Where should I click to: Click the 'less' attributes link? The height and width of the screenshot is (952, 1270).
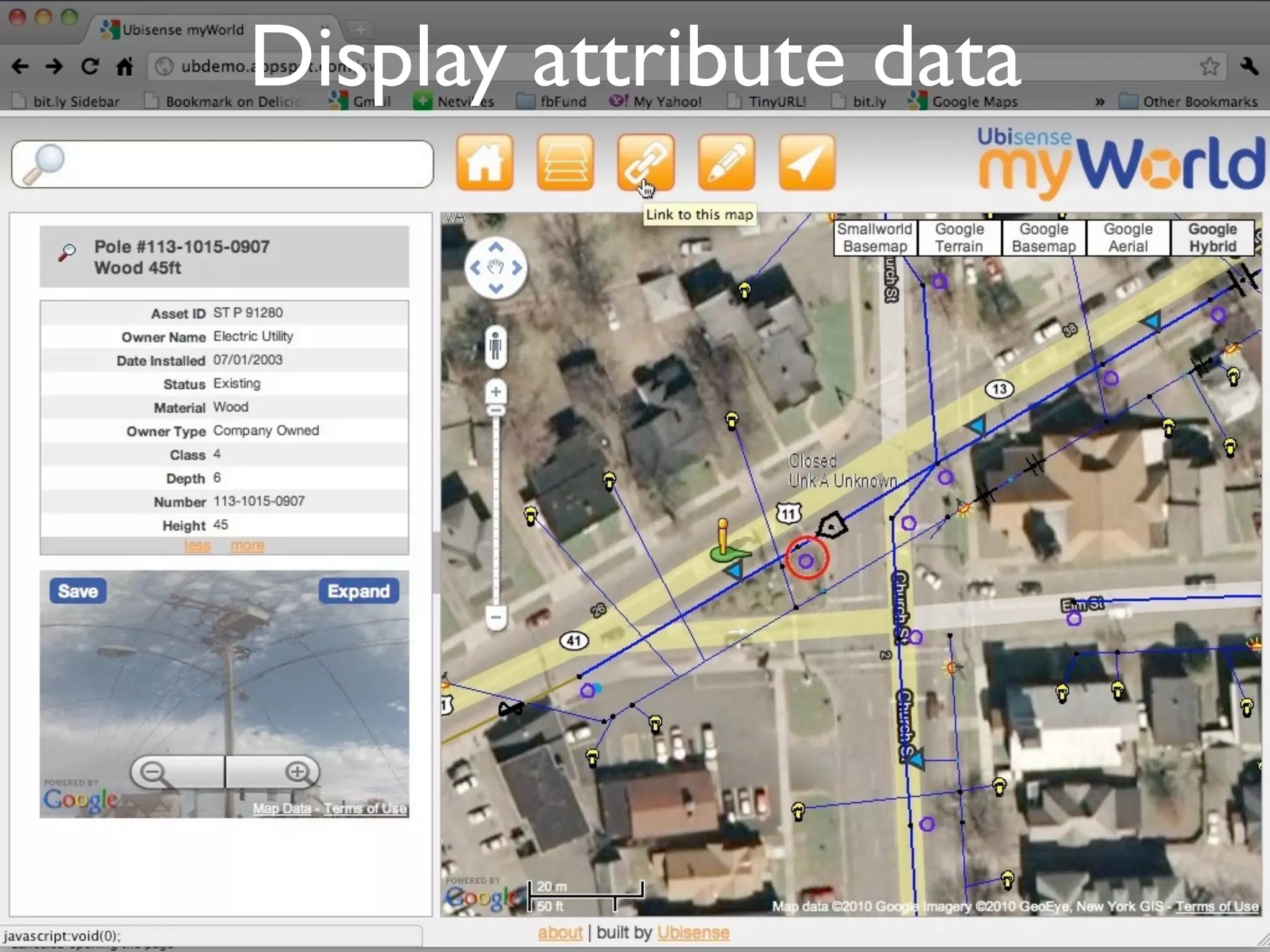(x=197, y=545)
